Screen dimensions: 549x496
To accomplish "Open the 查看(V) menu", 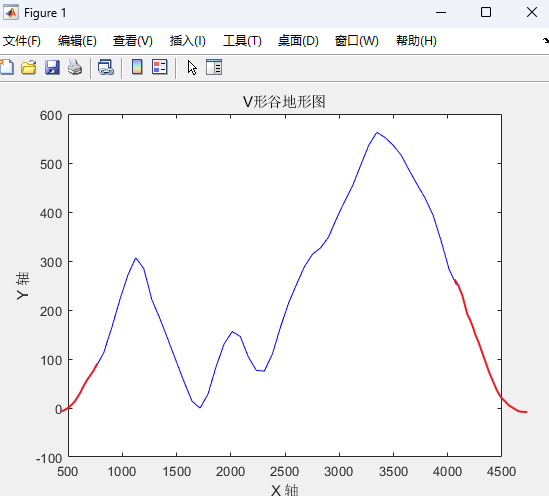I will coord(133,41).
